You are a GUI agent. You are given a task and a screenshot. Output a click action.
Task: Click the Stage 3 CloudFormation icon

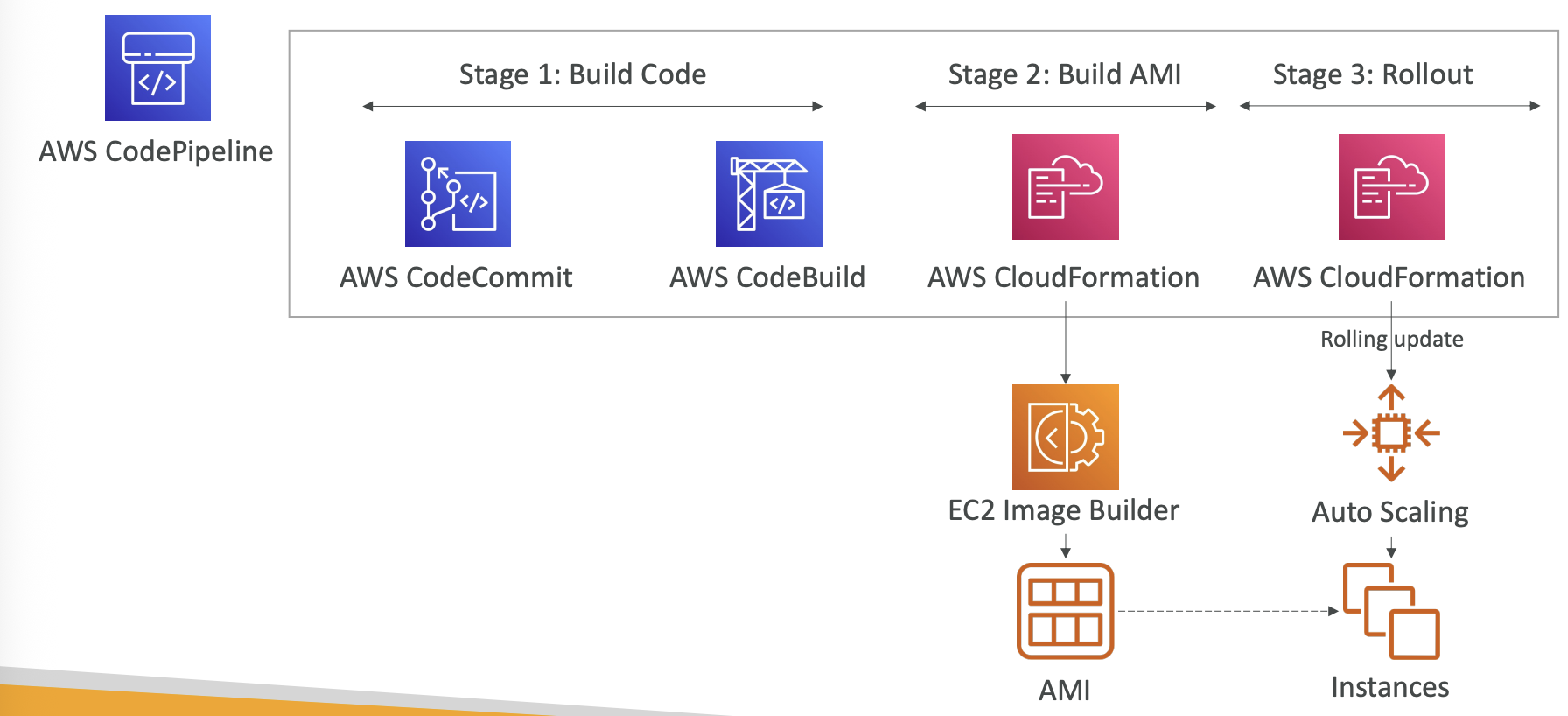pyautogui.click(x=1391, y=186)
